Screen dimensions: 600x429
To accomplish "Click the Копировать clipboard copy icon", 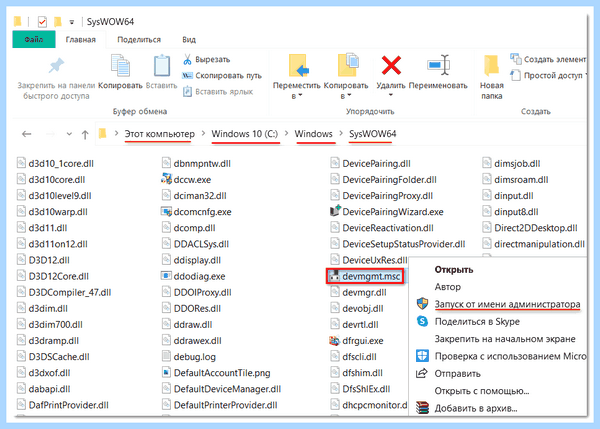I will click(120, 65).
